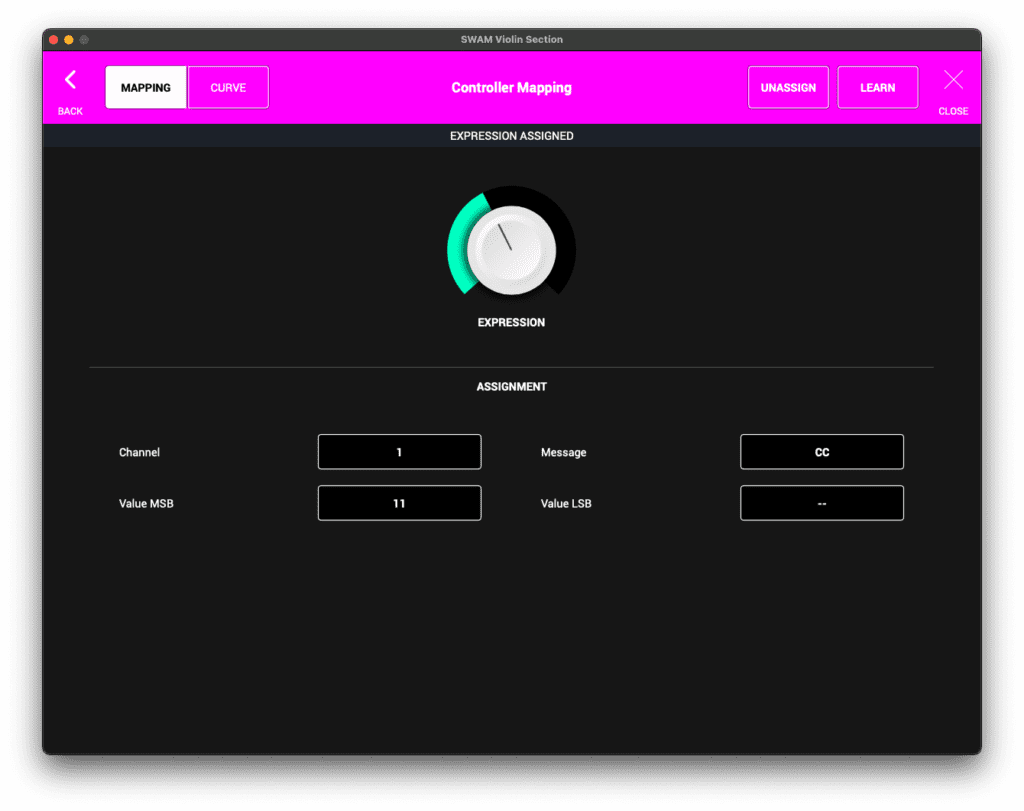Switch to the CURVE tab
1024x811 pixels.
point(227,87)
